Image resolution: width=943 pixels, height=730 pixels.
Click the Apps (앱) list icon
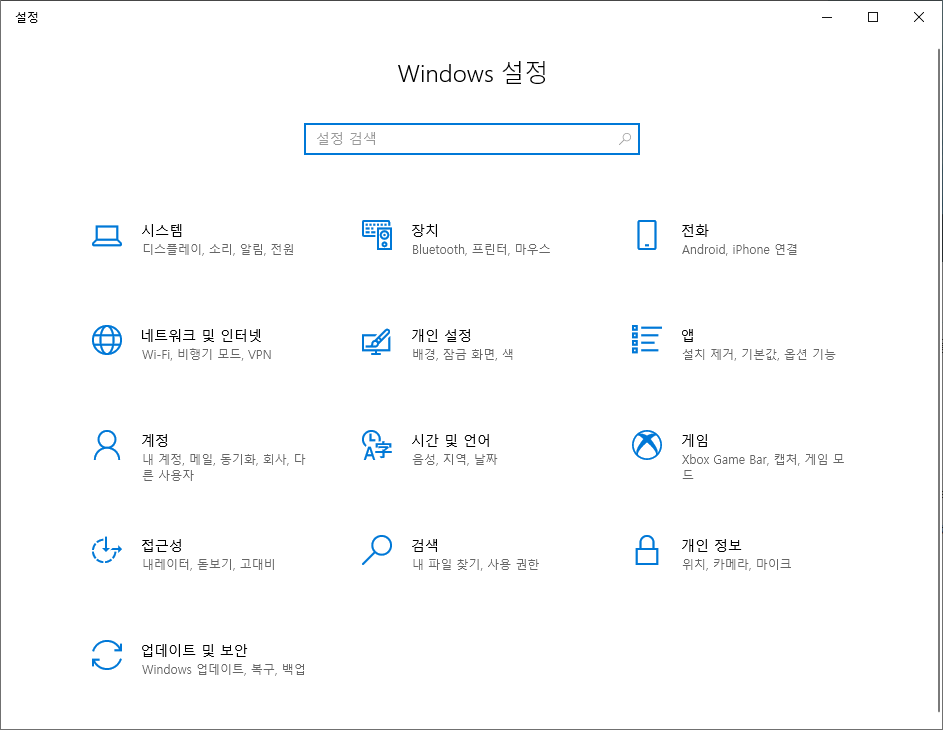point(647,339)
